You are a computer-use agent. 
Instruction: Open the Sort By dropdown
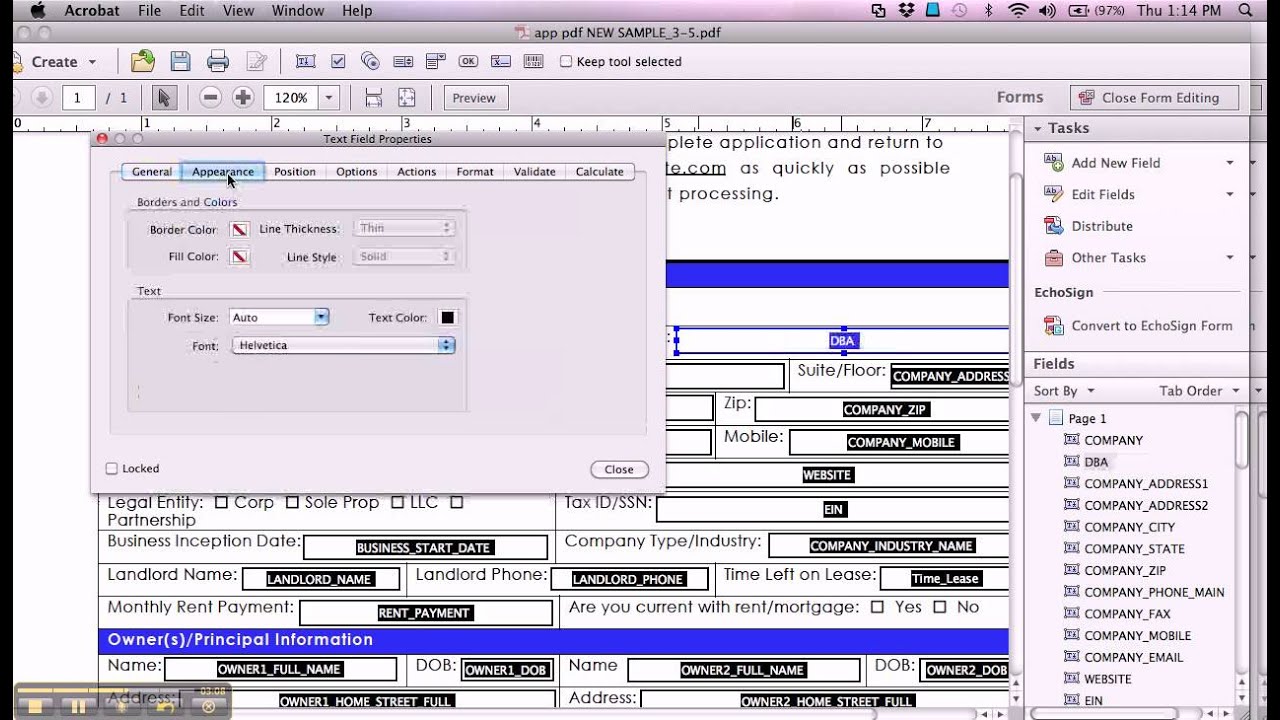[1064, 391]
